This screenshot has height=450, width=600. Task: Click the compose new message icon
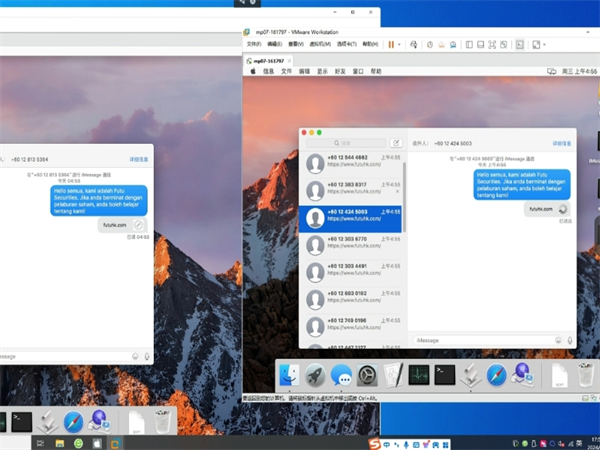pos(396,143)
